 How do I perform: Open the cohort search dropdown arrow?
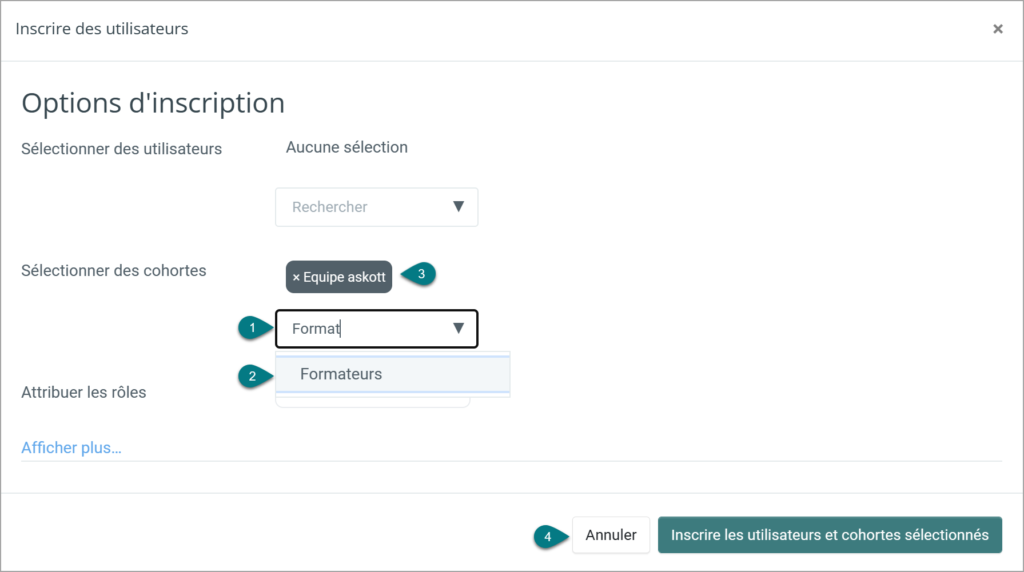click(x=458, y=328)
